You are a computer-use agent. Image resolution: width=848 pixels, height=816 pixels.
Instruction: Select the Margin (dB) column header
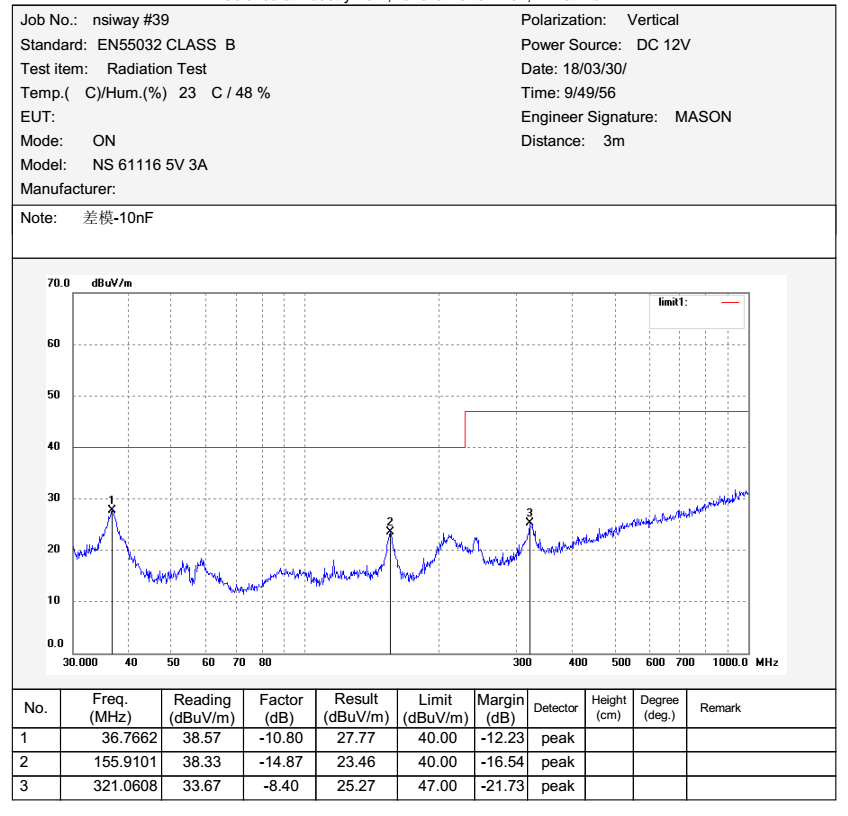pyautogui.click(x=500, y=708)
